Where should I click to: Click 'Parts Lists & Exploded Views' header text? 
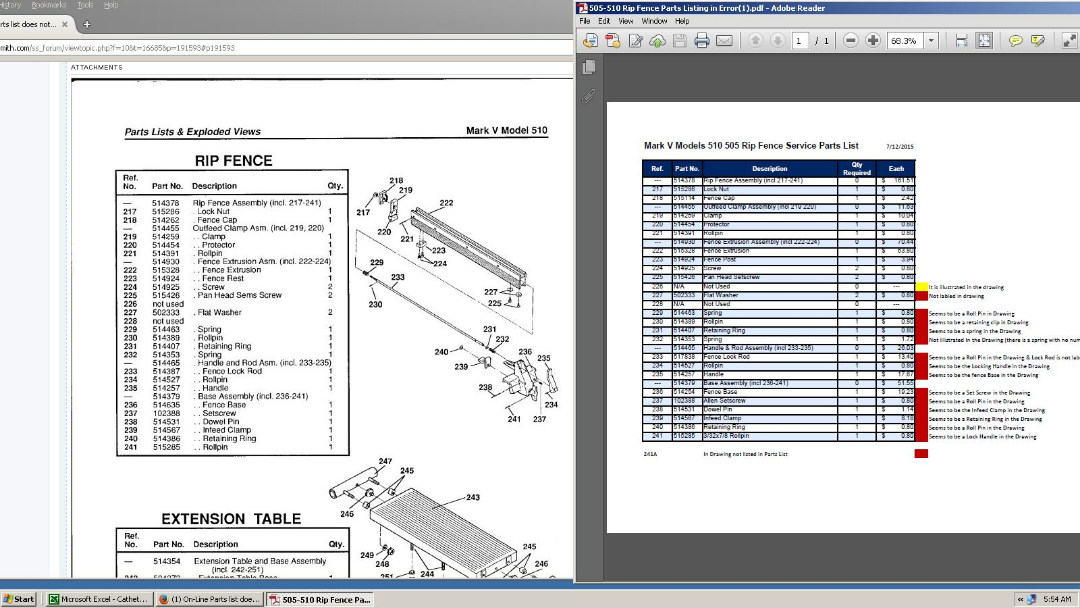192,132
